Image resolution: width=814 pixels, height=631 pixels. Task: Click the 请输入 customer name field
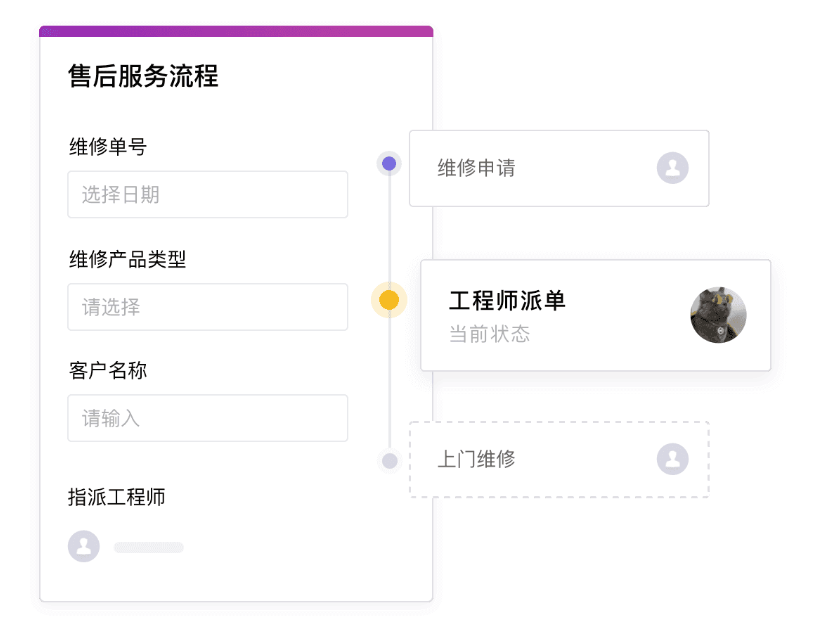(207, 418)
